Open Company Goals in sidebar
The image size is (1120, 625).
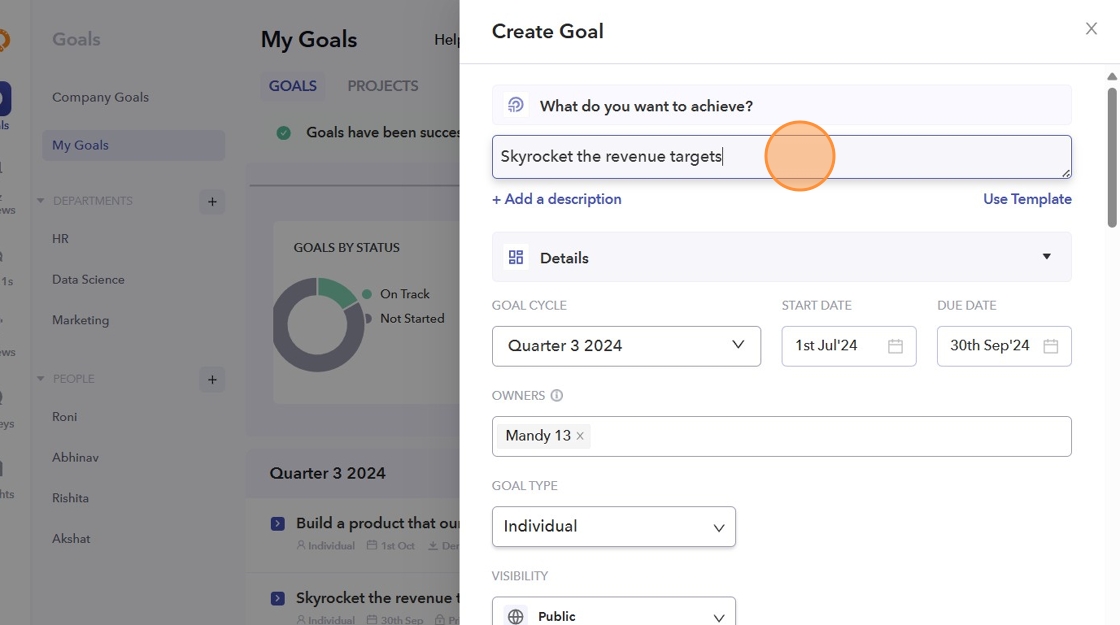[100, 97]
